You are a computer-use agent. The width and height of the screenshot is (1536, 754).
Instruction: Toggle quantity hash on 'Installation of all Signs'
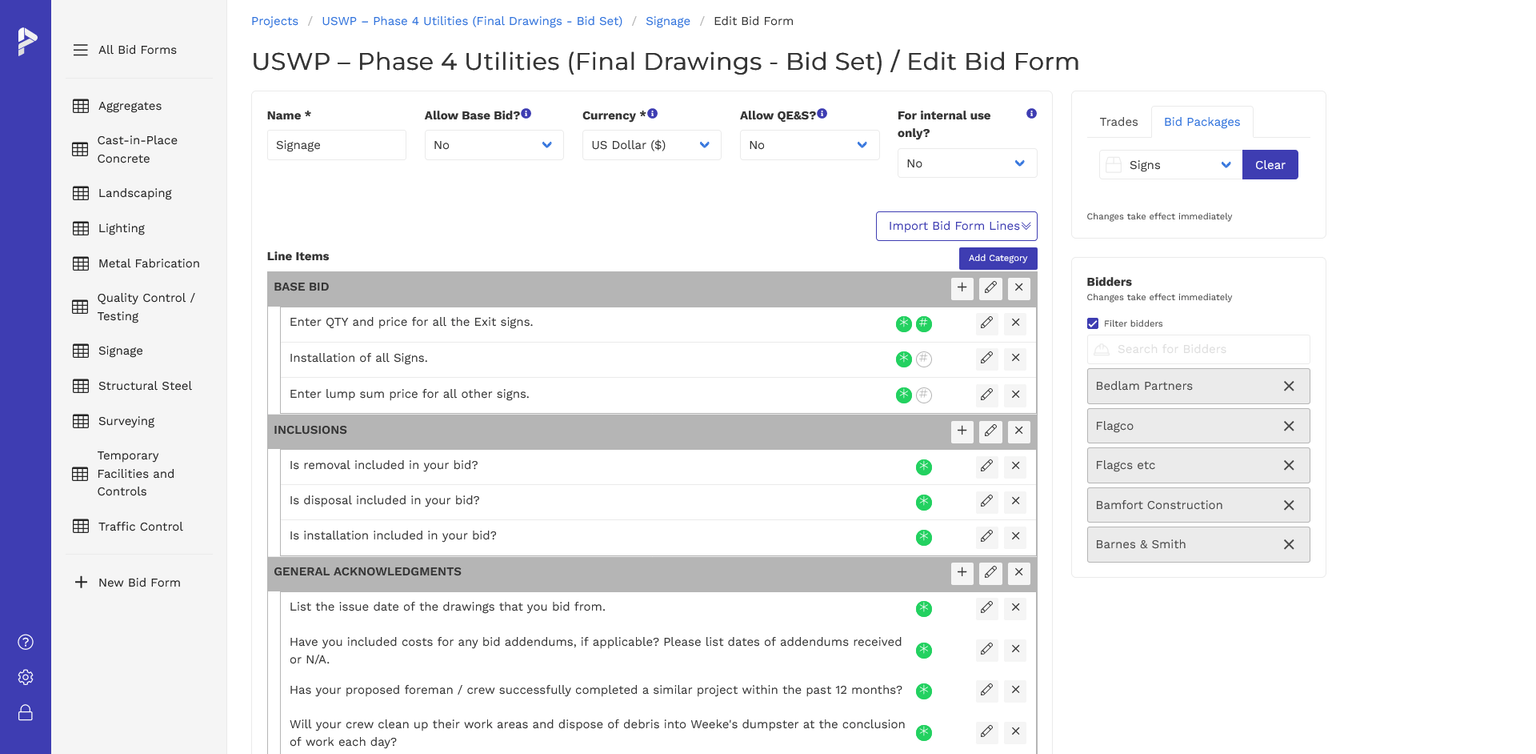point(924,359)
